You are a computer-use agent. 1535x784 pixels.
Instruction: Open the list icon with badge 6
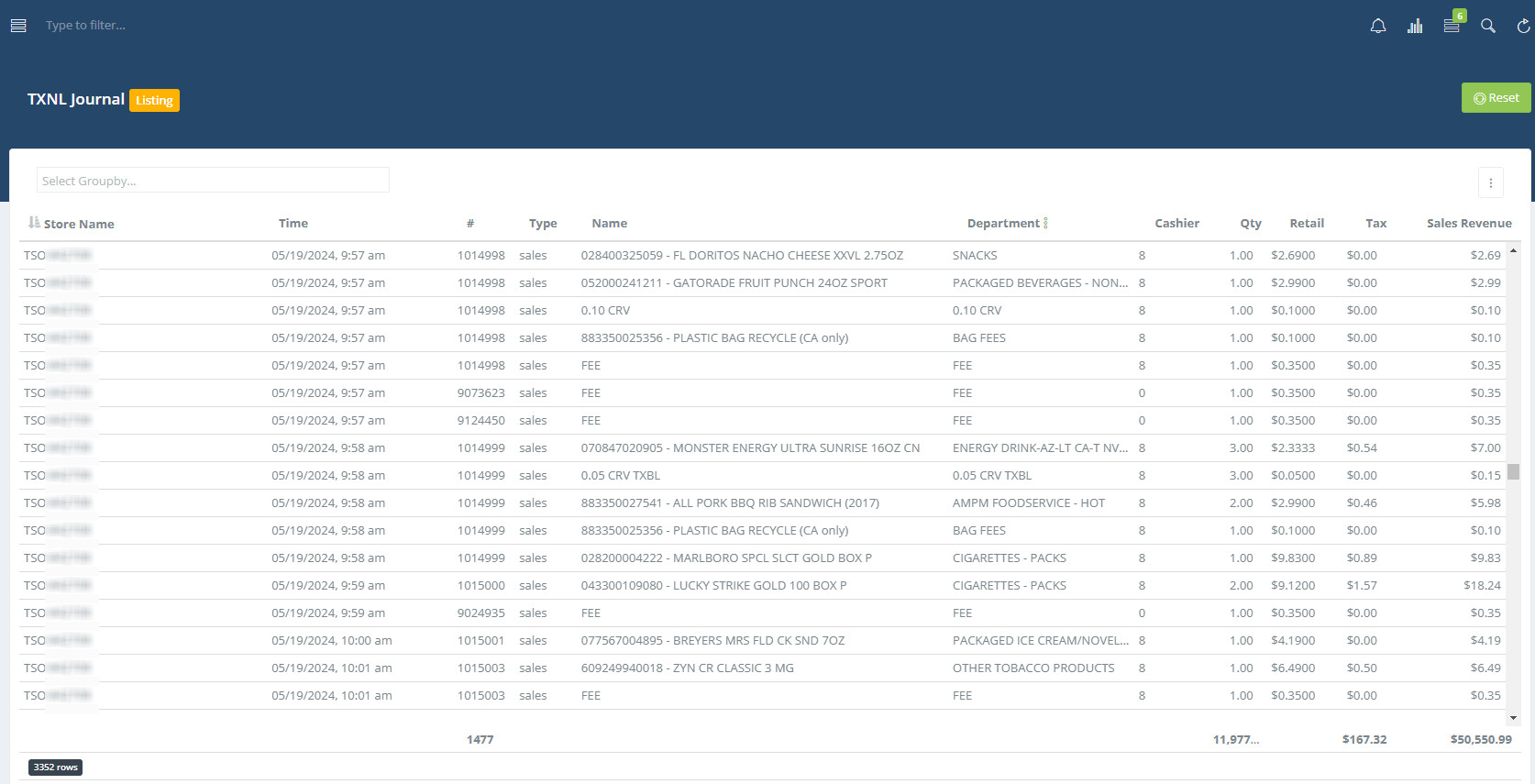coord(1452,26)
